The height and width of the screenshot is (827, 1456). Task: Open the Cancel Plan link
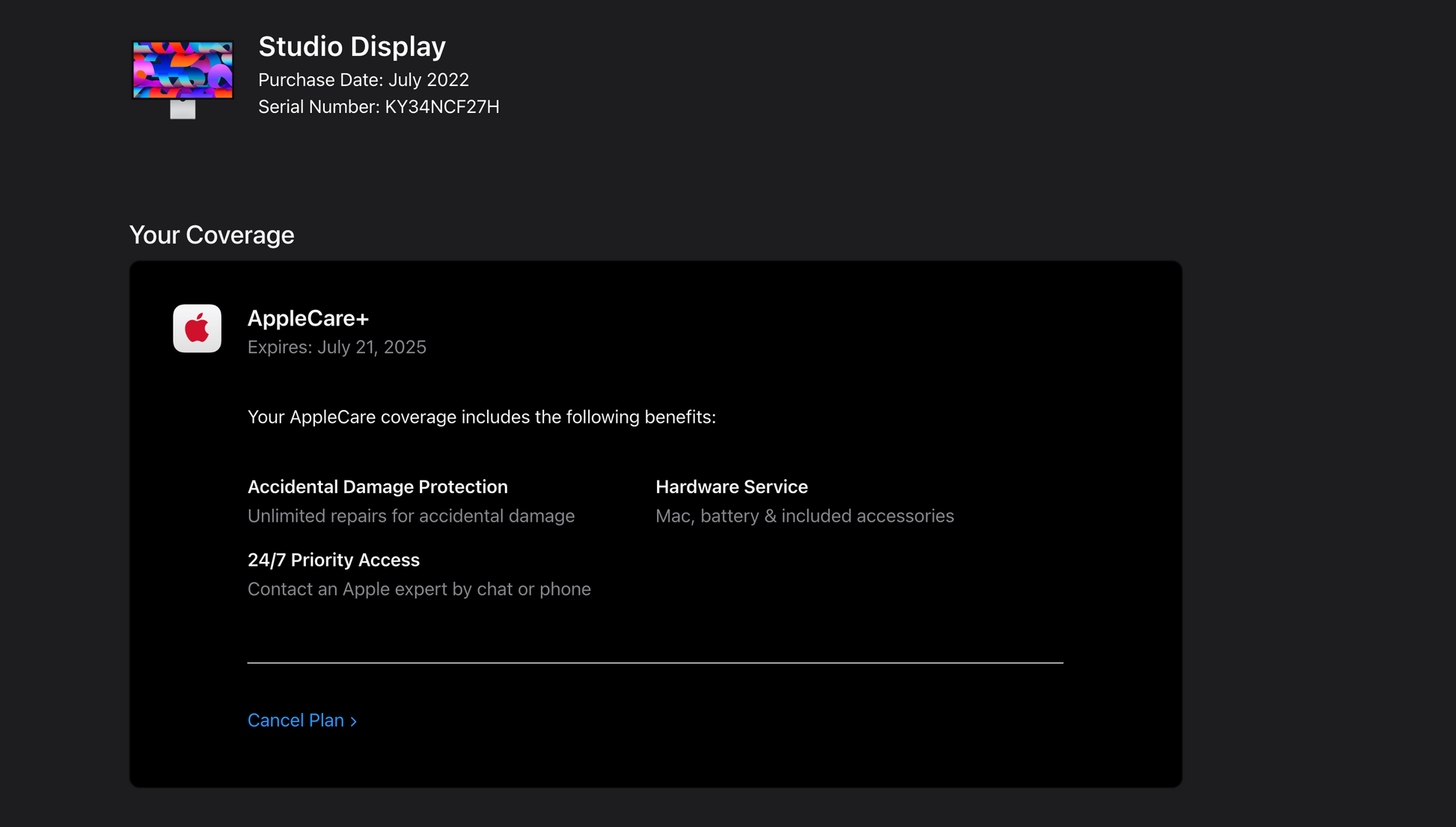[x=296, y=720]
